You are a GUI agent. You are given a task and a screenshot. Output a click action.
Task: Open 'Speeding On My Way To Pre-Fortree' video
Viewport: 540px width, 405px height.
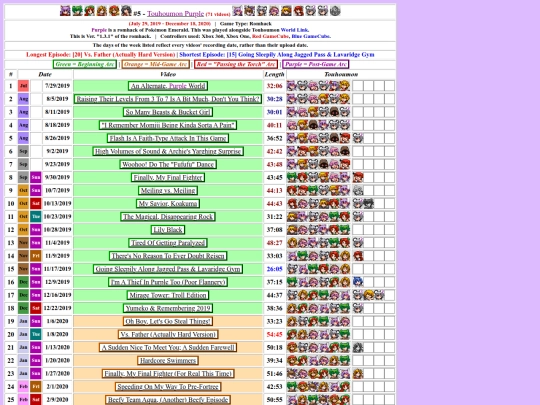168,387
